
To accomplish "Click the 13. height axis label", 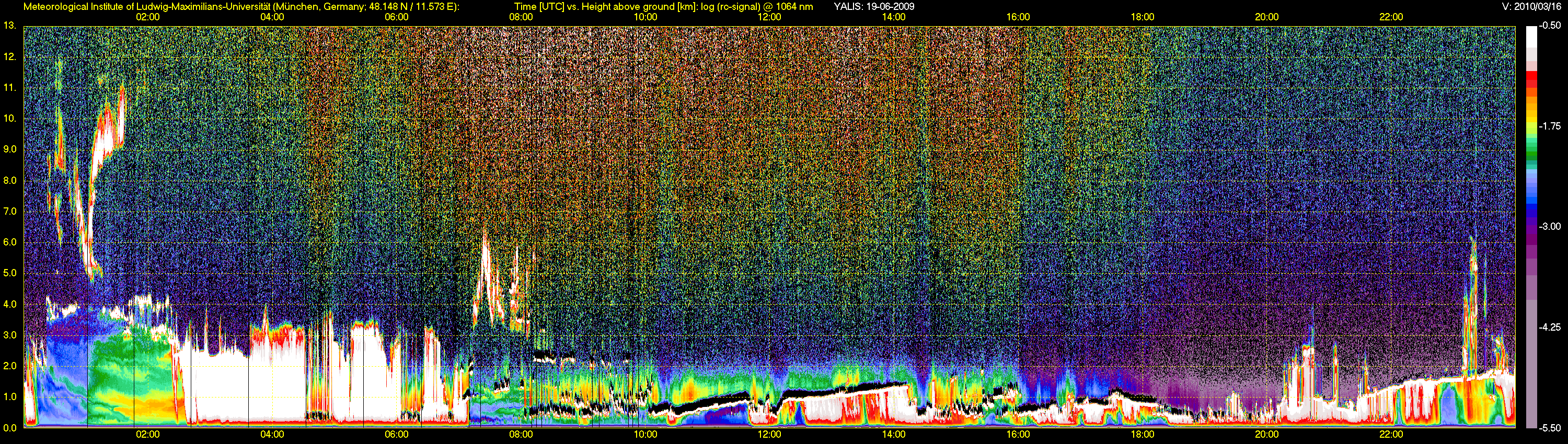I will pos(9,26).
